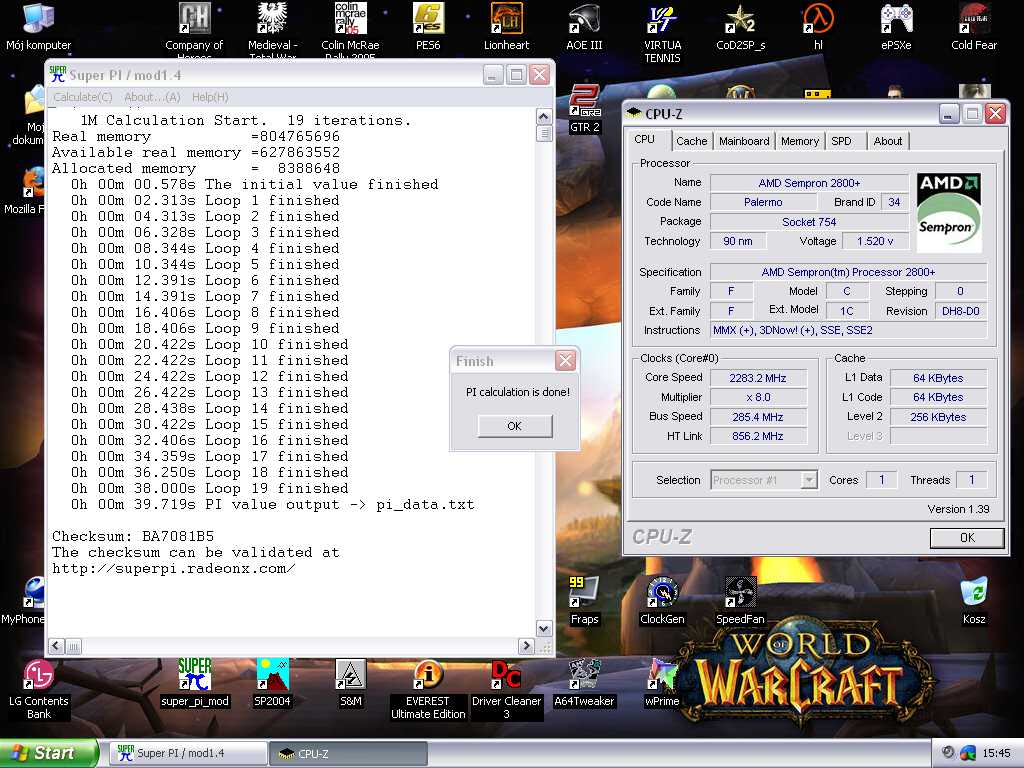Open ClockGen utility icon

pos(662,601)
